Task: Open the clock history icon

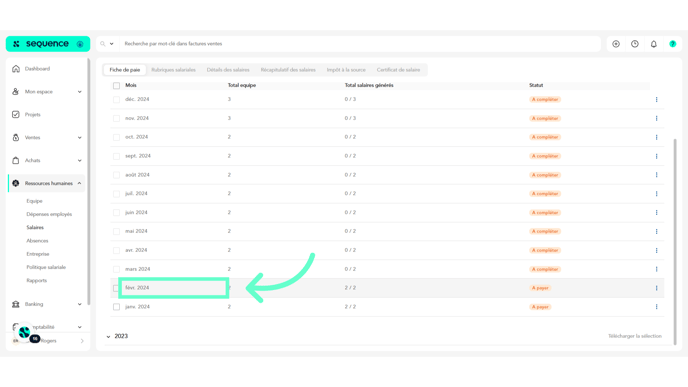Action: pos(635,44)
